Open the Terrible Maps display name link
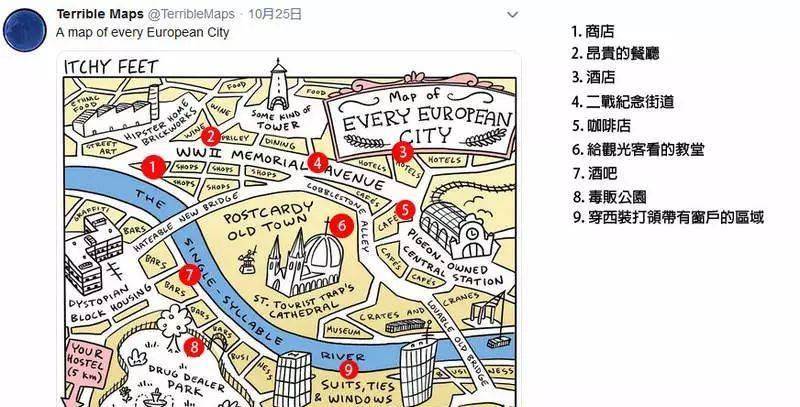This screenshot has width=800, height=407. tap(99, 14)
